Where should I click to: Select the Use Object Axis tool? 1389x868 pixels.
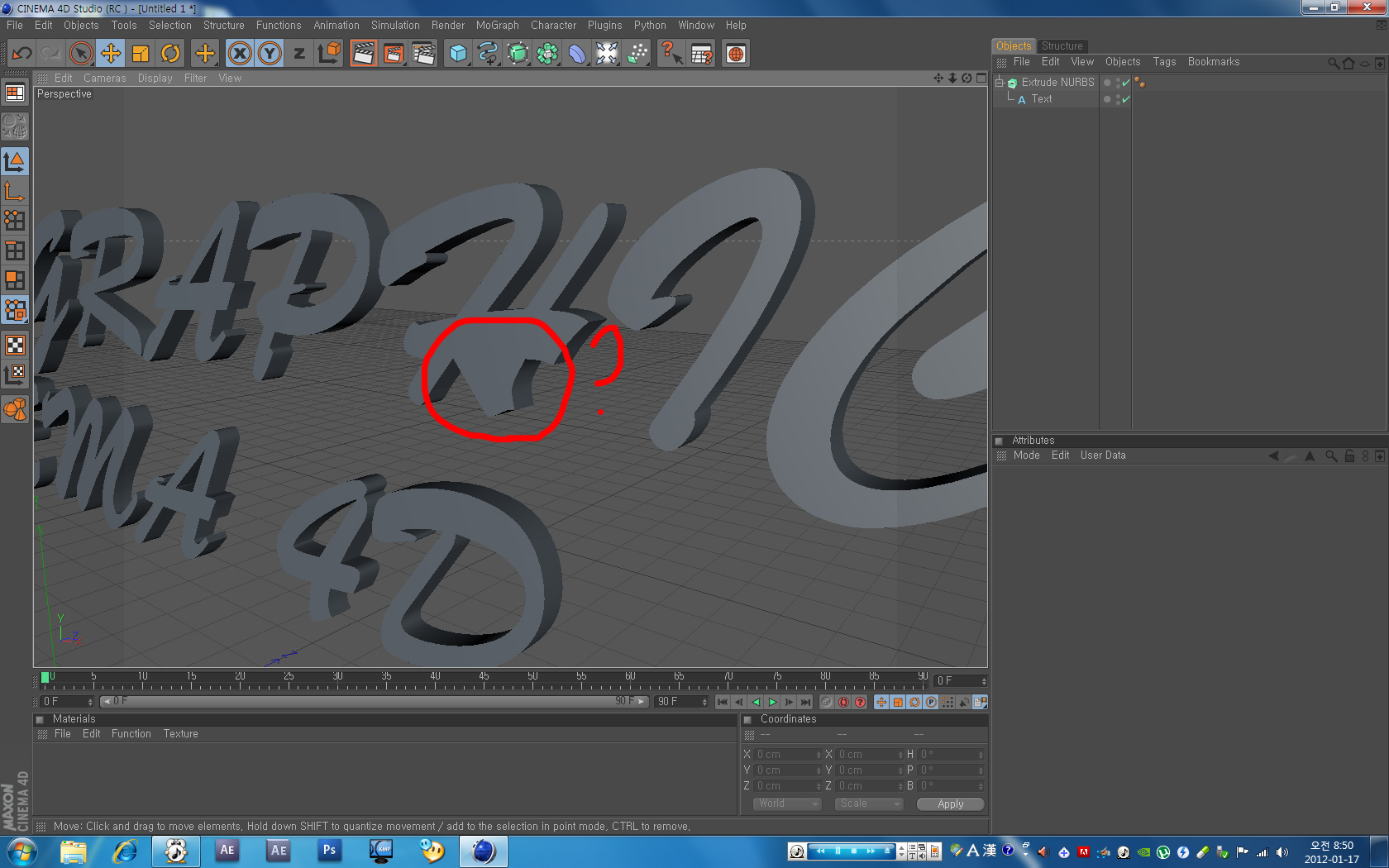[15, 191]
